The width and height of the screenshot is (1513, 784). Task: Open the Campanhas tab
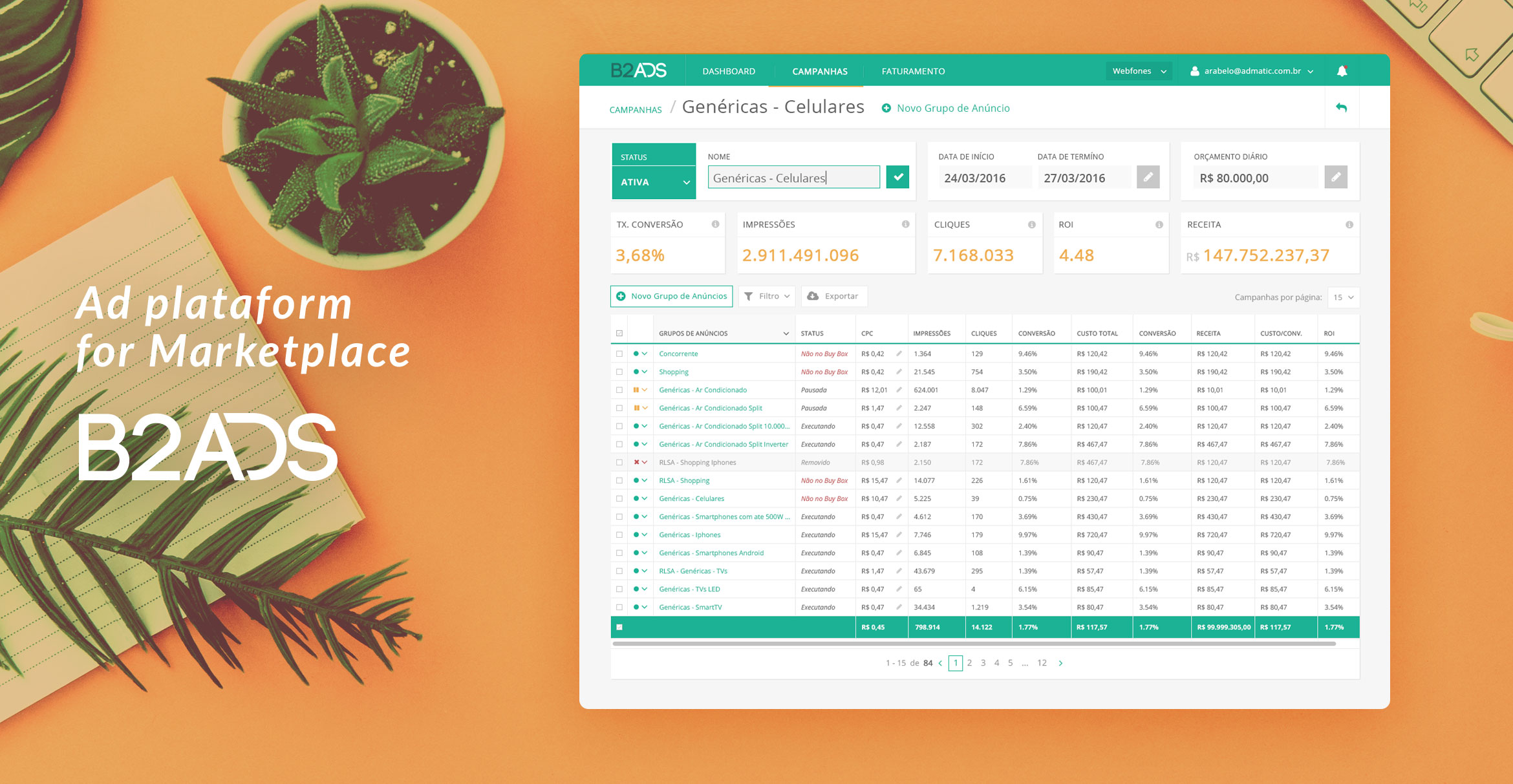point(820,71)
